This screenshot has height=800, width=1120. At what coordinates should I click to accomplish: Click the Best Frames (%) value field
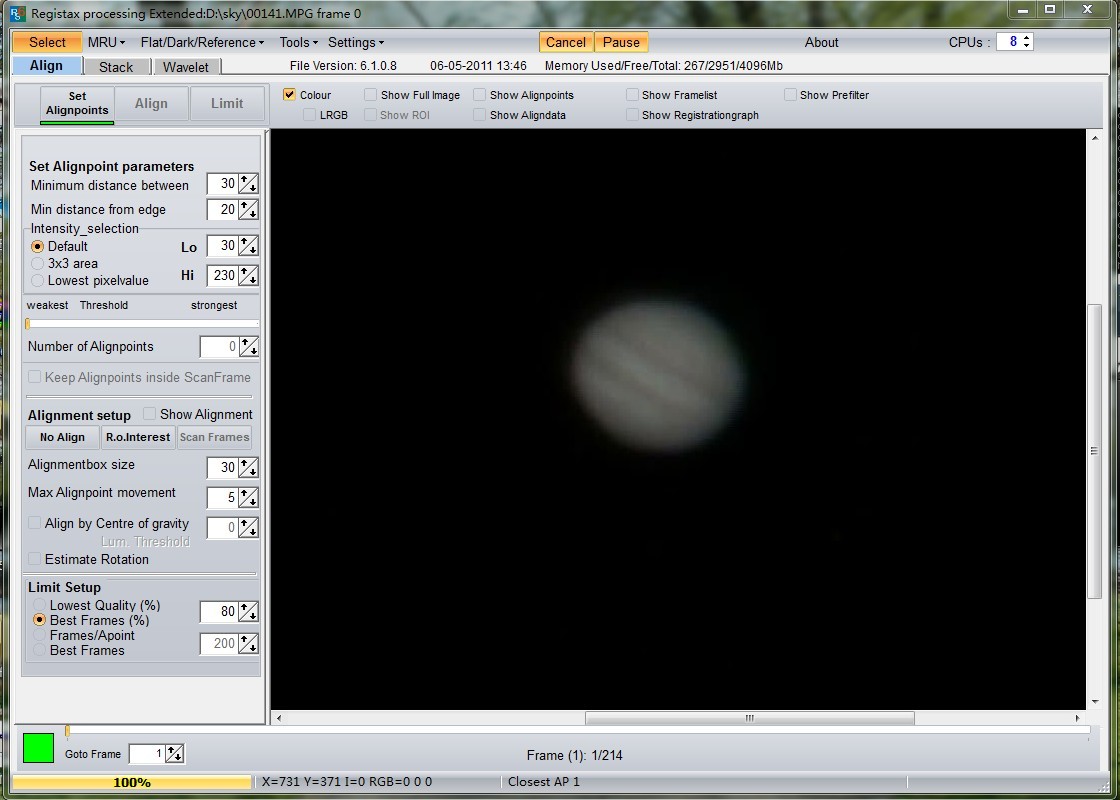pos(219,611)
